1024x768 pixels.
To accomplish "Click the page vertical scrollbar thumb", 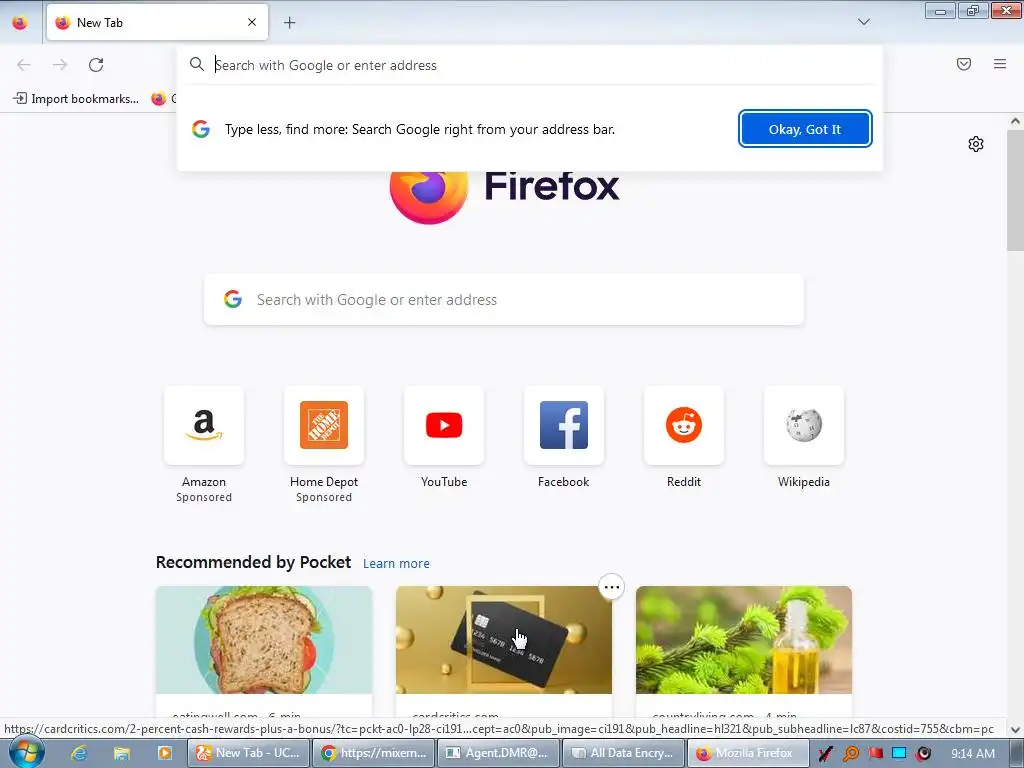I will point(1015,190).
